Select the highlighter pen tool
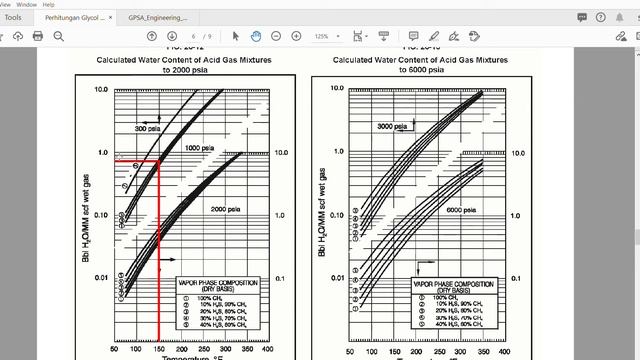The width and height of the screenshot is (640, 360). (x=434, y=36)
